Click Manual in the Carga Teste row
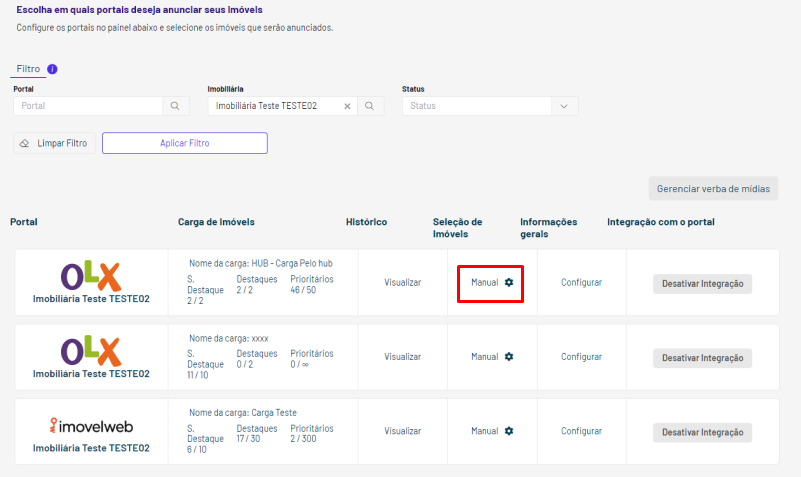The image size is (801, 477). coord(484,431)
